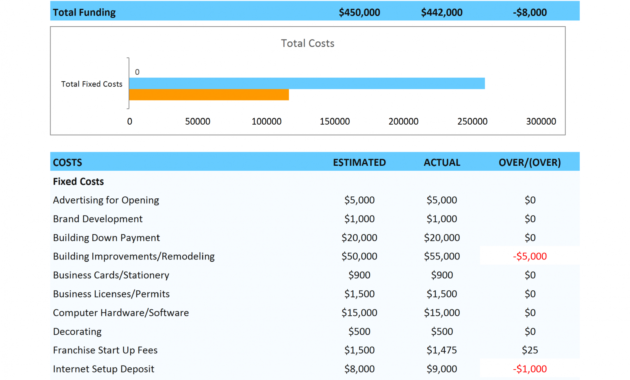Click the $1,475 actual franchise fee
Screen dimensions: 630x380
coord(442,350)
